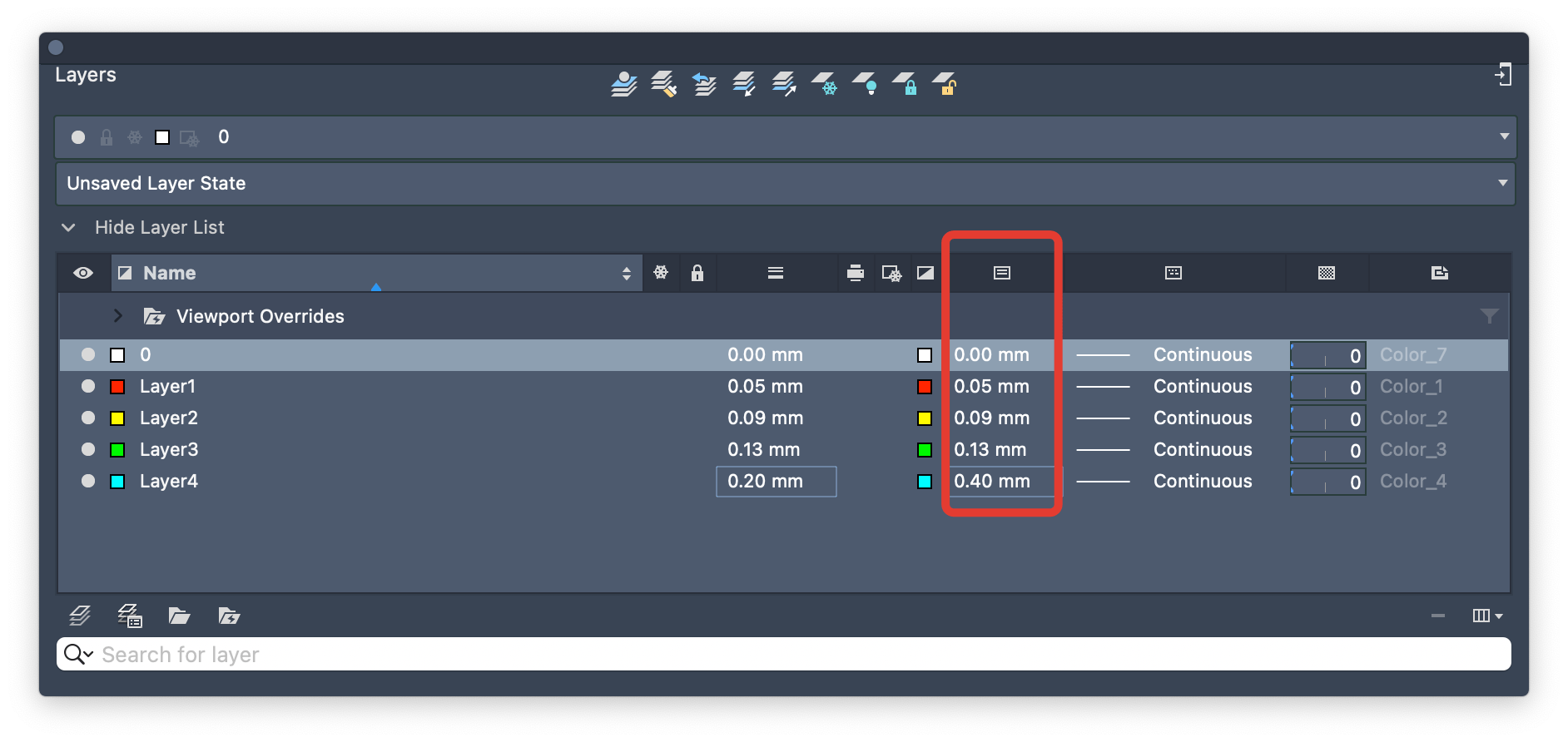Click the Layer Isolate tool

(x=744, y=84)
